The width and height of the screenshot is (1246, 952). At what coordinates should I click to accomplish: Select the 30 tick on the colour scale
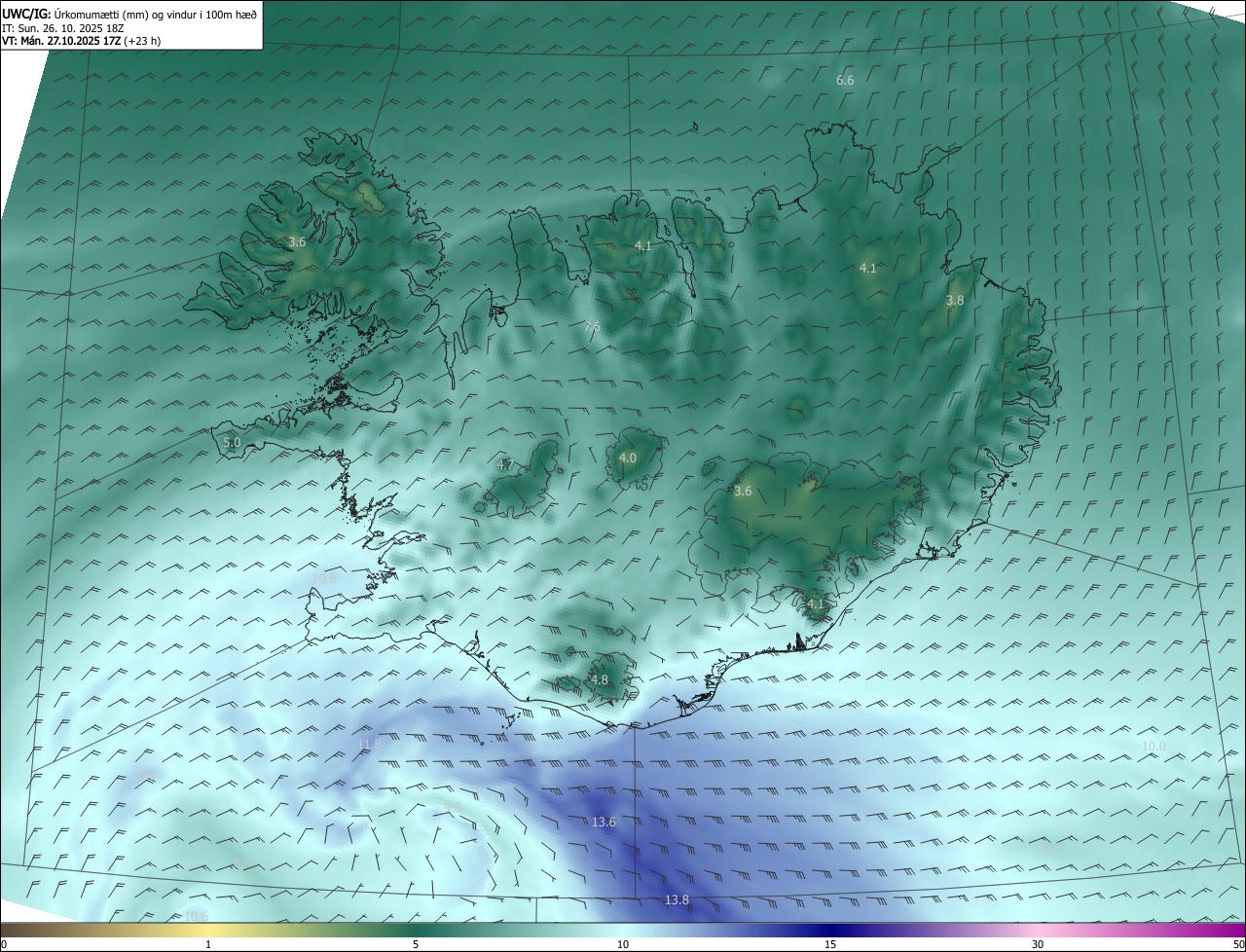(1038, 944)
